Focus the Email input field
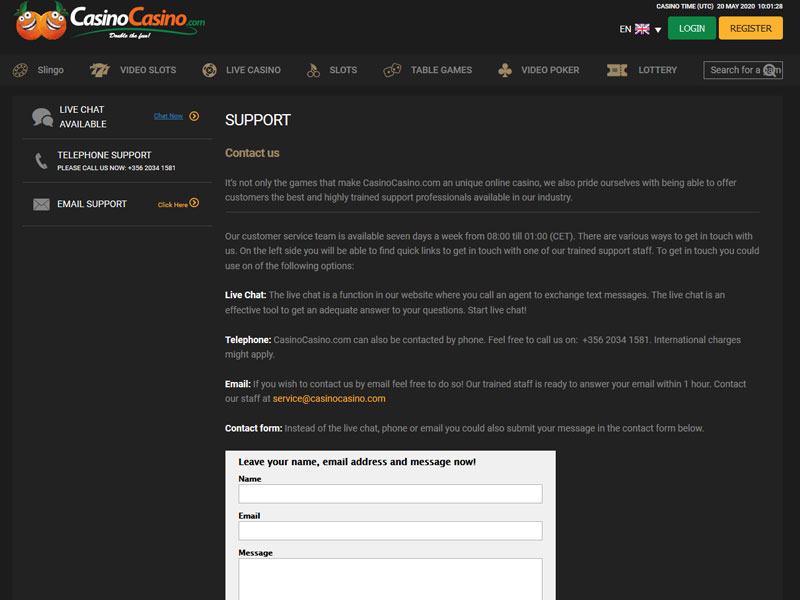This screenshot has height=600, width=800. click(390, 531)
